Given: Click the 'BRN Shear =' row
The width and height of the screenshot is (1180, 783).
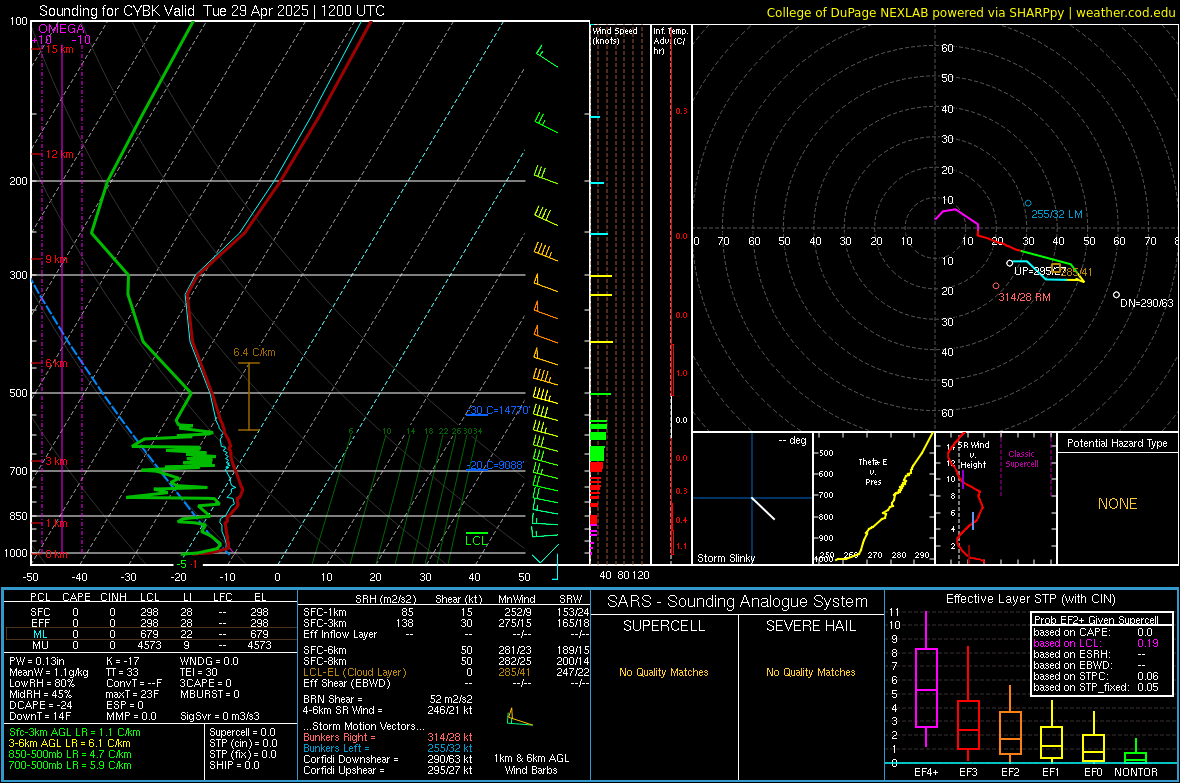Looking at the screenshot, I should point(388,699).
